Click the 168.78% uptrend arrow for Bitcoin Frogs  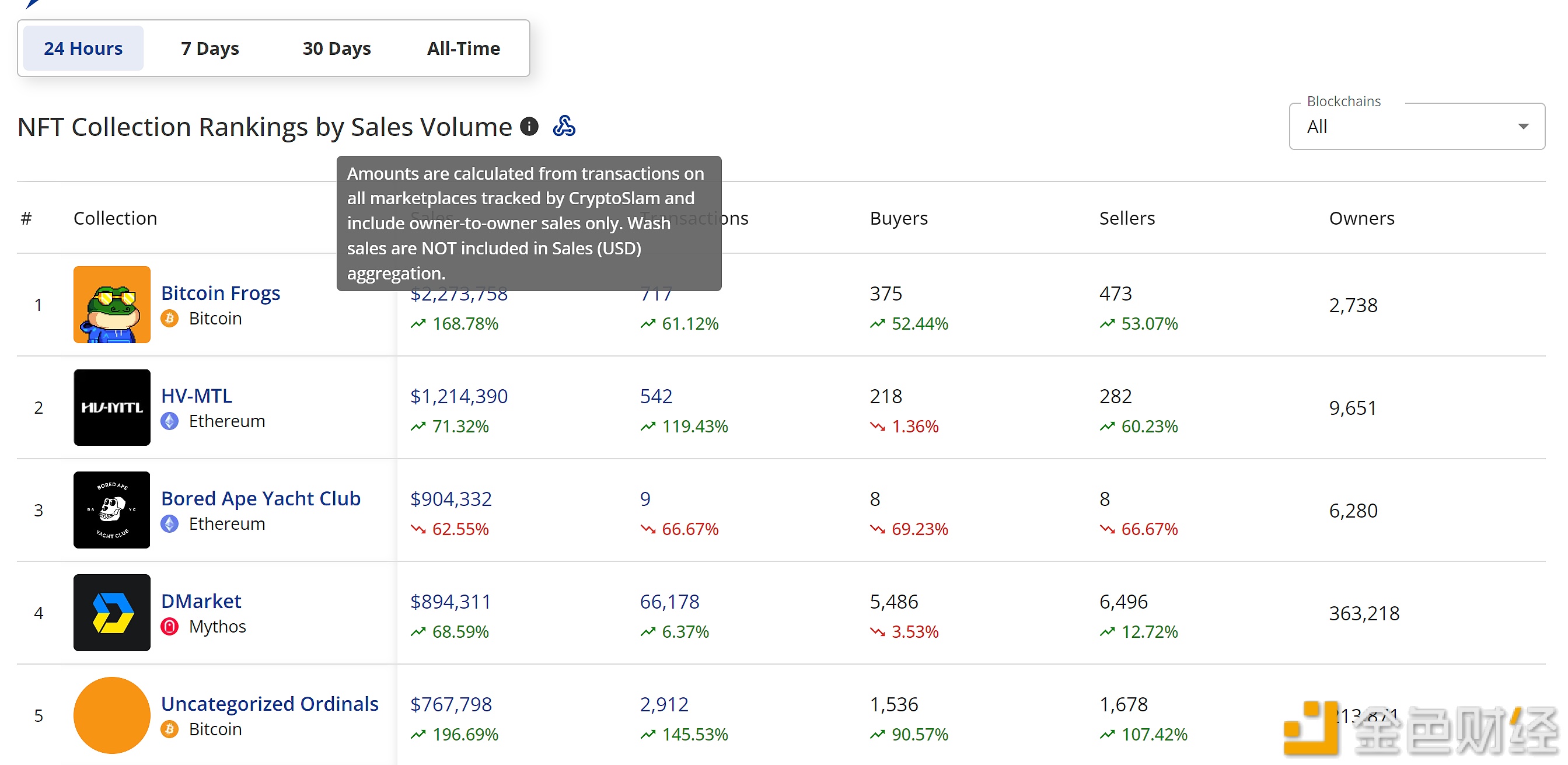[418, 324]
